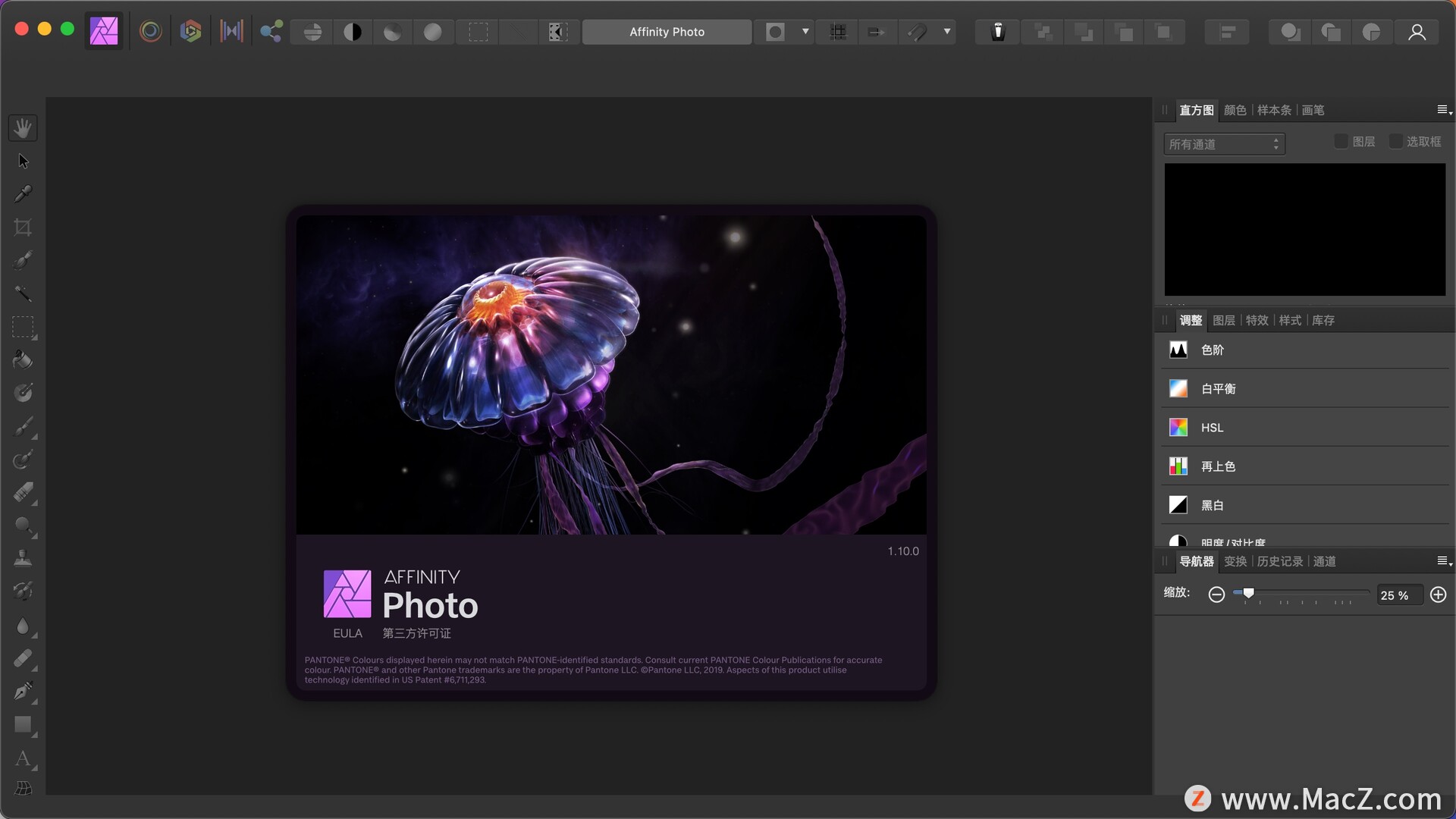
Task: Select the Paint Brush tool
Action: (23, 426)
